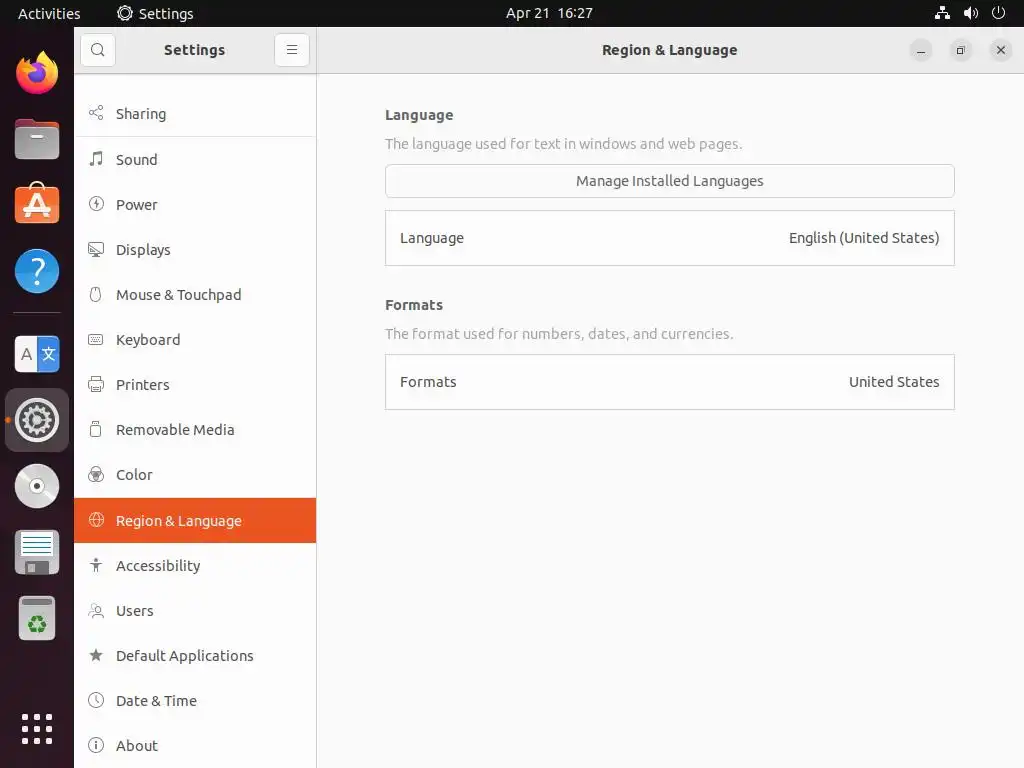This screenshot has height=768, width=1024.
Task: Open the system power menu
Action: pos(998,13)
